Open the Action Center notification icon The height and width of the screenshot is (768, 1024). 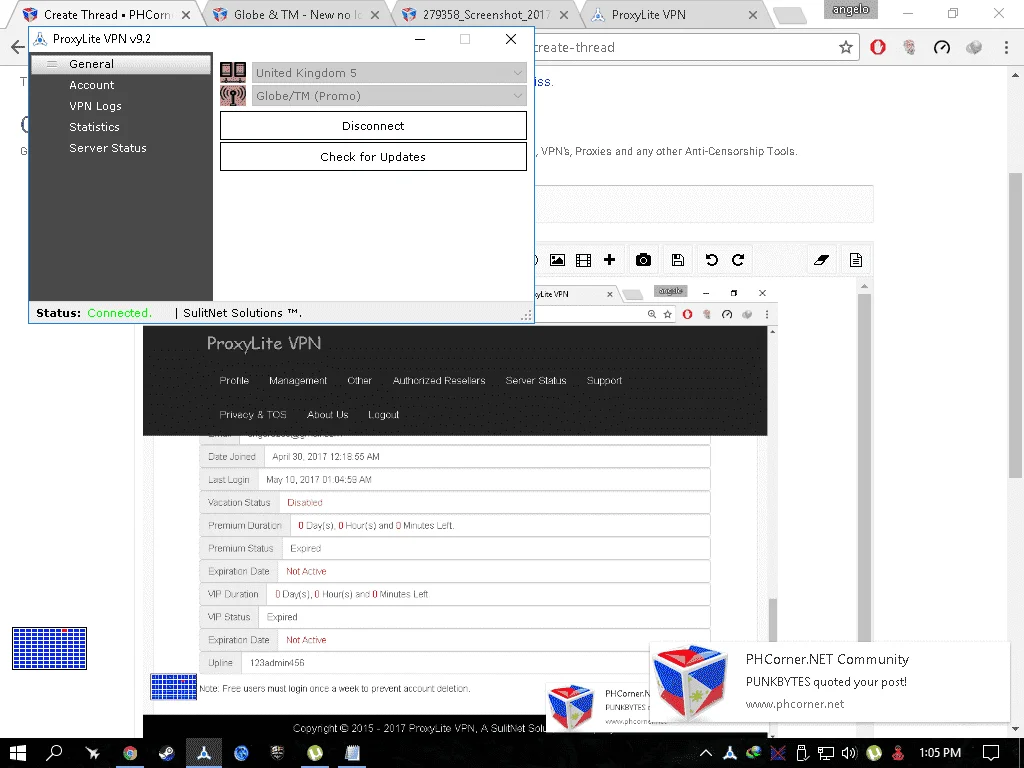coord(991,753)
